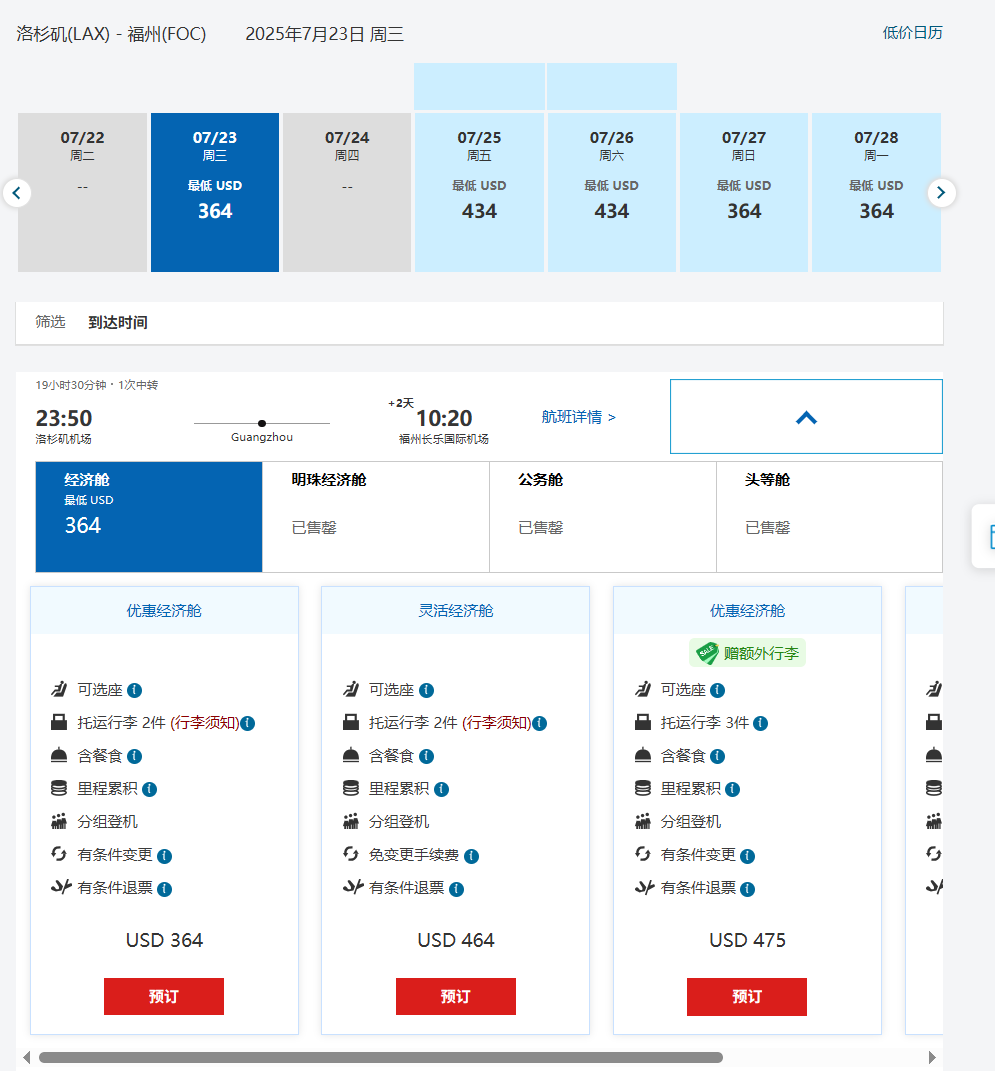Click the 赠额外行李 sale badge
995x1071 pixels.
[747, 653]
